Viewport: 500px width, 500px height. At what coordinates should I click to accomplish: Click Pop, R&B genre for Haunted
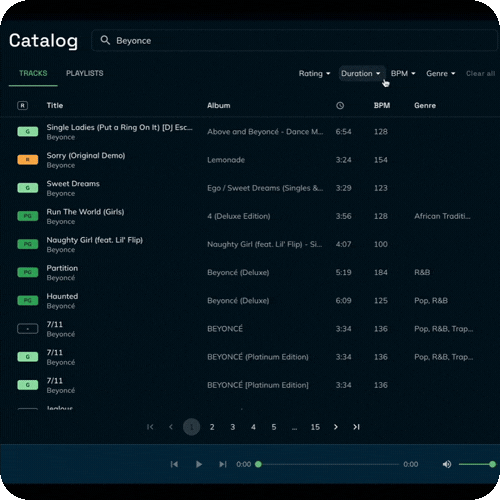[x=431, y=301]
